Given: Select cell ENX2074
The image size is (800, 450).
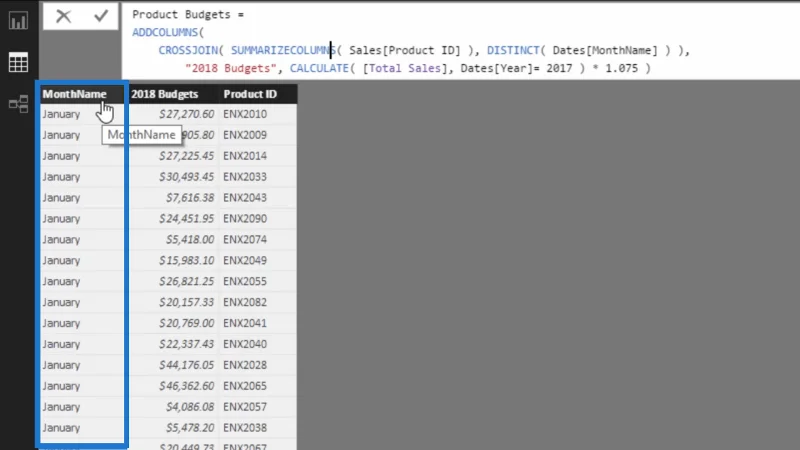Looking at the screenshot, I should [x=245, y=239].
